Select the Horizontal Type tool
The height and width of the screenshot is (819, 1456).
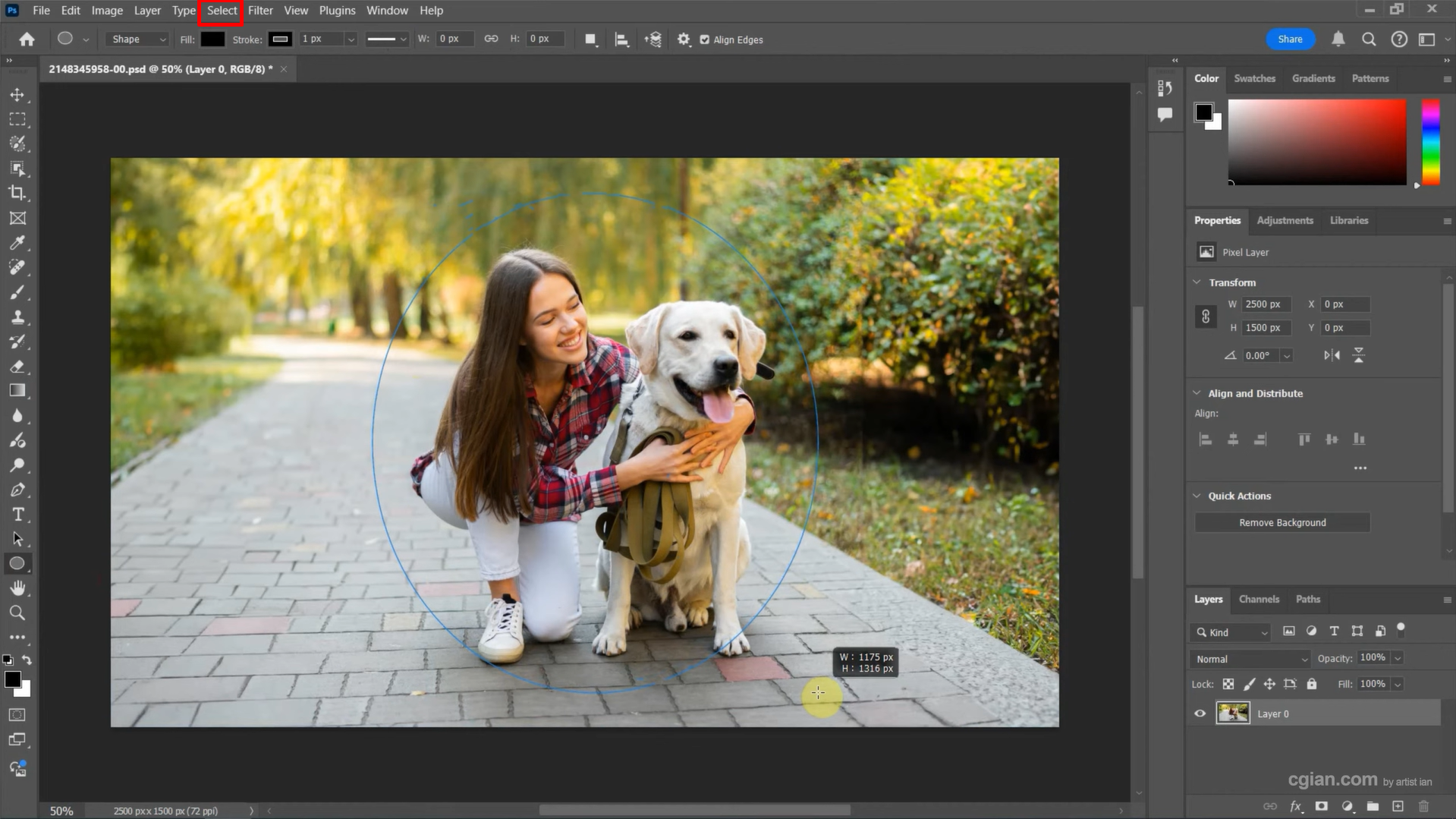(x=18, y=514)
